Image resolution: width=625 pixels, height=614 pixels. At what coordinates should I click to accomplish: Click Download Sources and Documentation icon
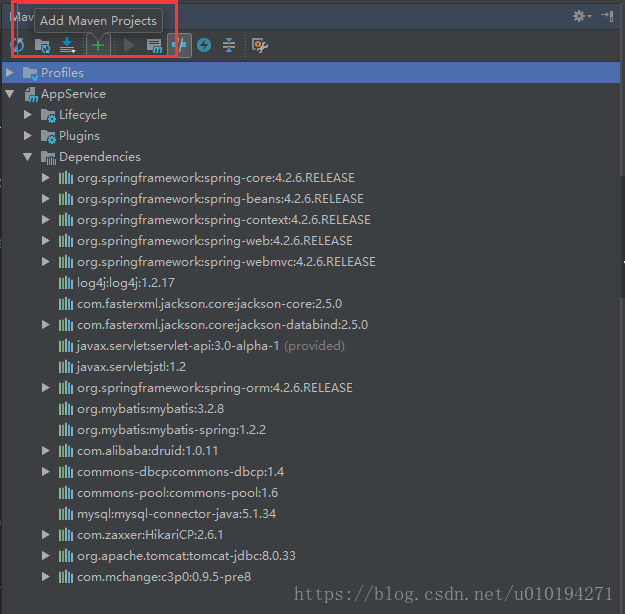[x=67, y=45]
